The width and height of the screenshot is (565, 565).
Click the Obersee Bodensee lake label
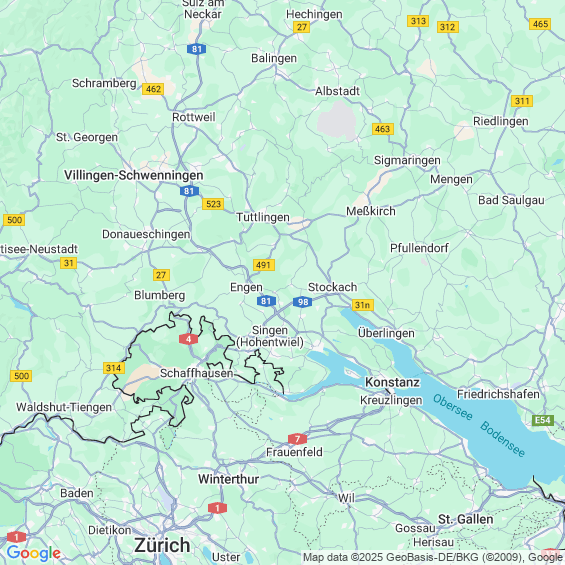tap(479, 426)
